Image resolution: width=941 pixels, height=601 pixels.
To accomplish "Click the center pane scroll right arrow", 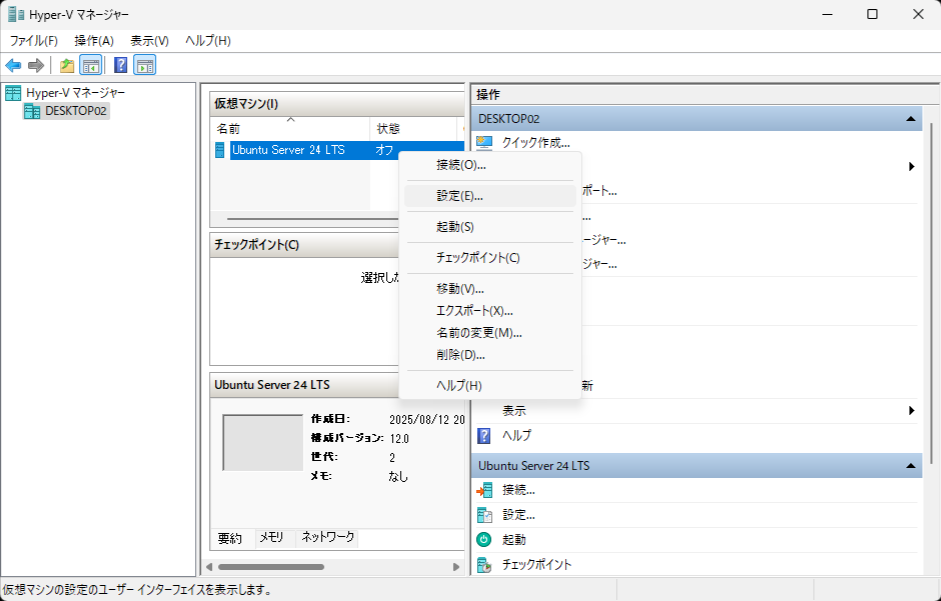I will tap(456, 567).
